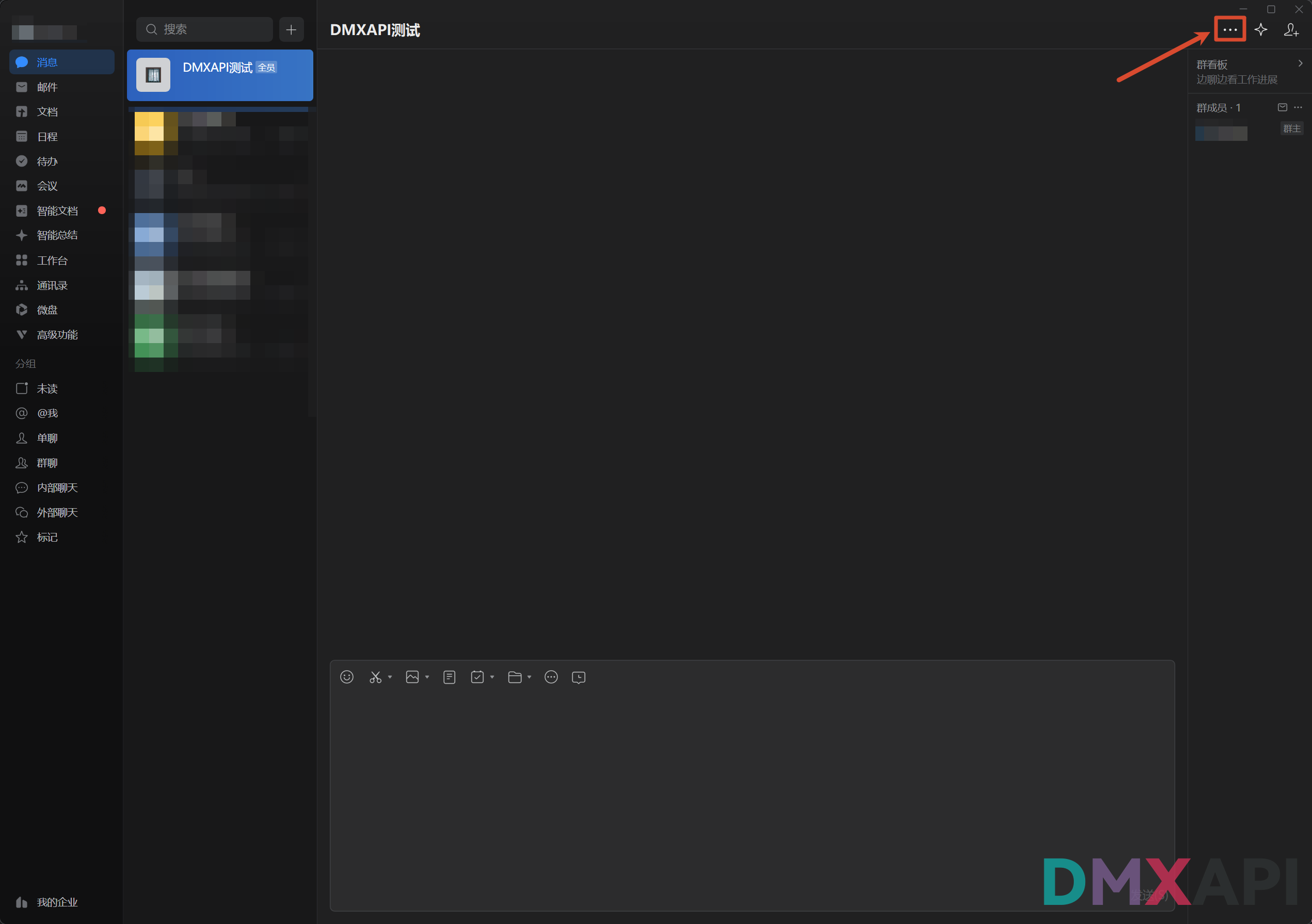Click the picture icon to send an image

point(412,677)
